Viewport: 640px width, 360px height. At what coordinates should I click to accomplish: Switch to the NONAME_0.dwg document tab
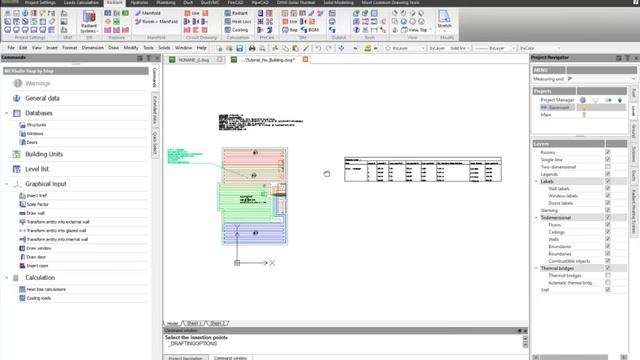(193, 60)
